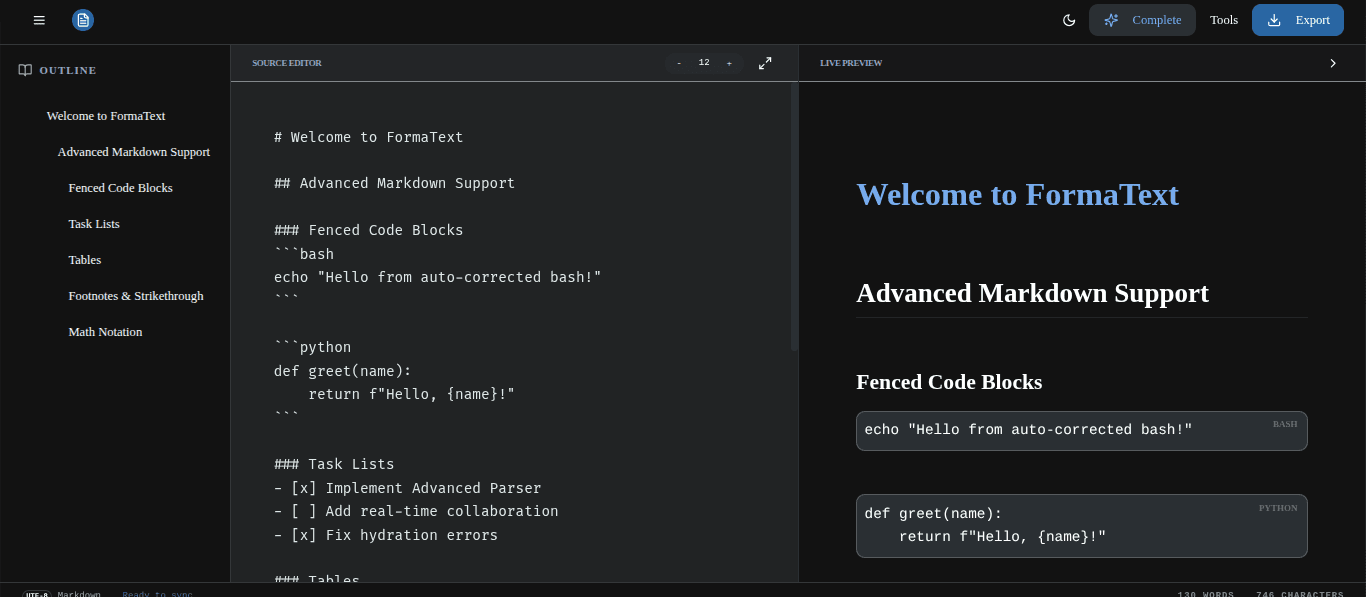Click the Complete AI button
Image resolution: width=1366 pixels, height=597 pixels.
1142,20
